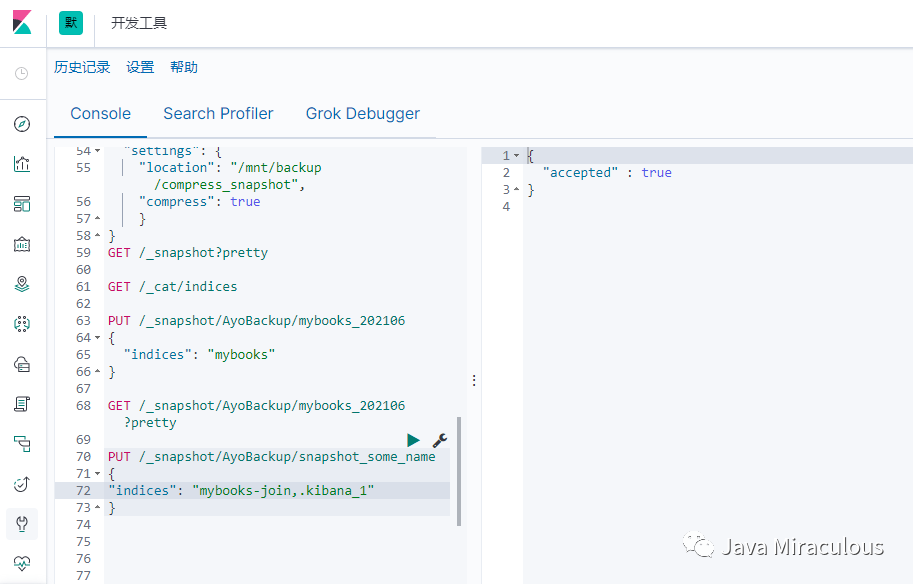Fold the response JSON at line 1

point(516,156)
